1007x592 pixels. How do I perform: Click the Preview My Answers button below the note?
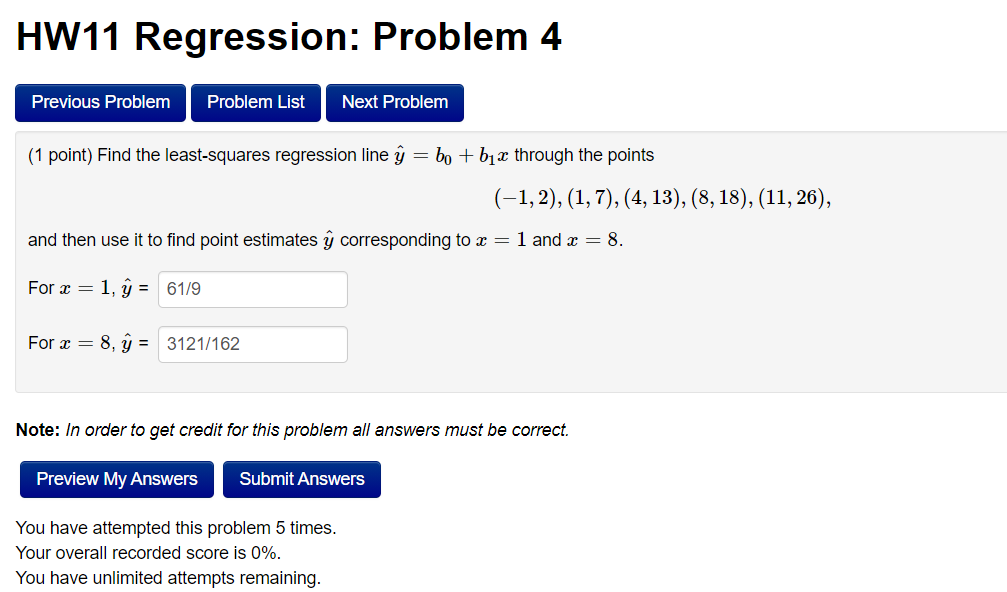pyautogui.click(x=116, y=479)
